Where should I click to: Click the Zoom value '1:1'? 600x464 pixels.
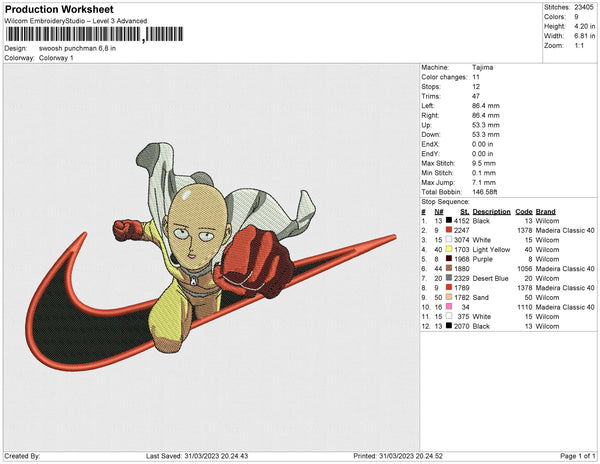coord(579,46)
